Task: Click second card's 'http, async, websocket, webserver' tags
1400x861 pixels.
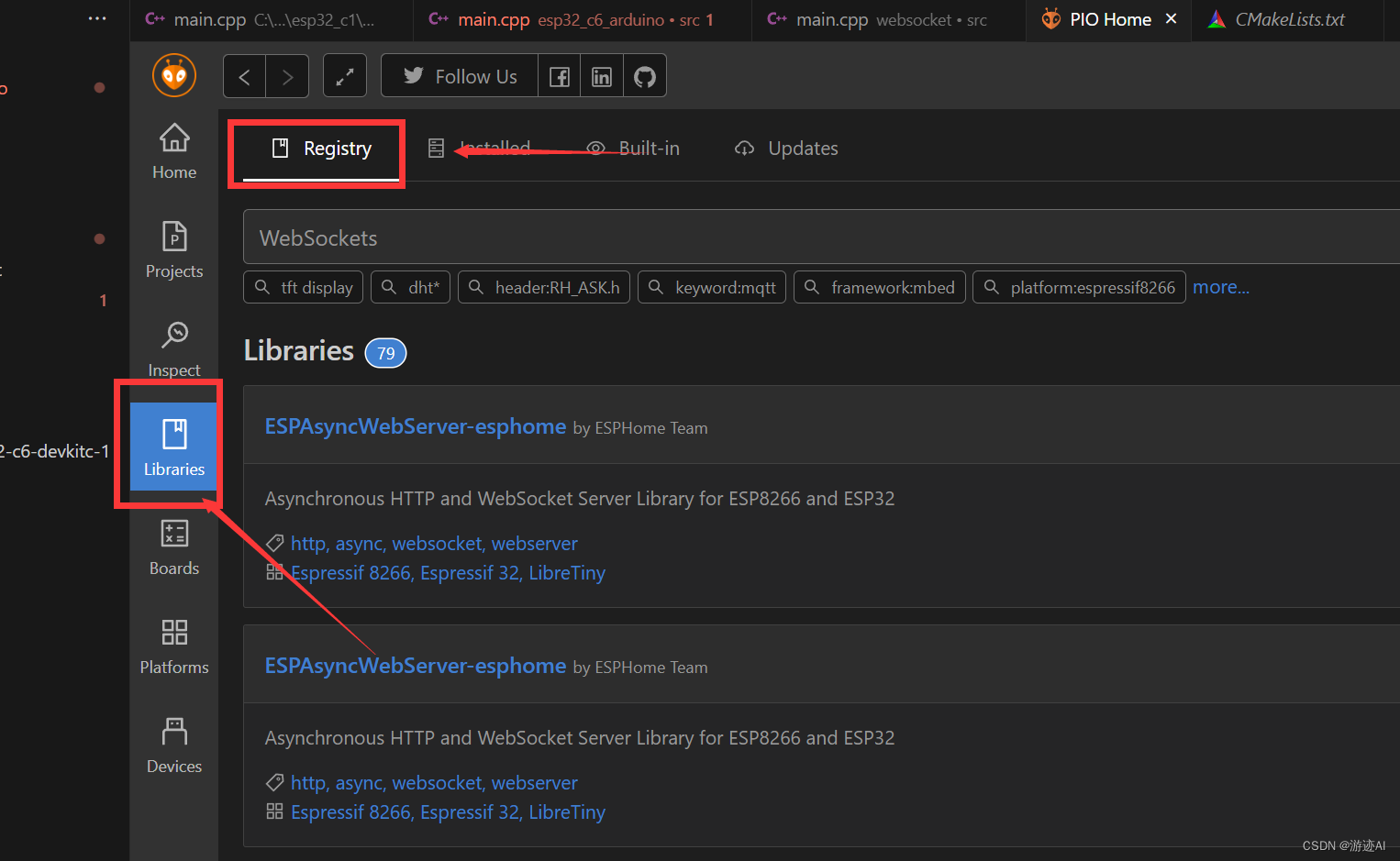Action: point(434,783)
